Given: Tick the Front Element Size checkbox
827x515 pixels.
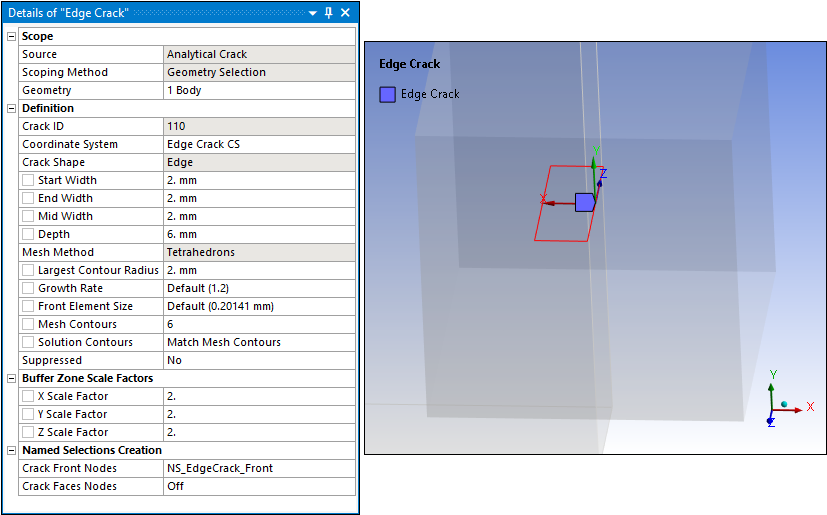Looking at the screenshot, I should (x=28, y=306).
